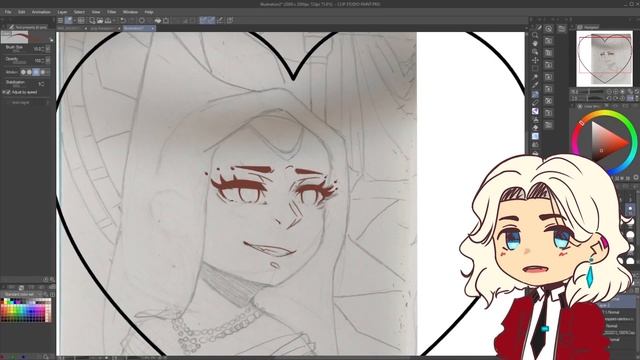Click the Save icon in command bar
This screenshot has height=360, width=640.
click(108, 20)
